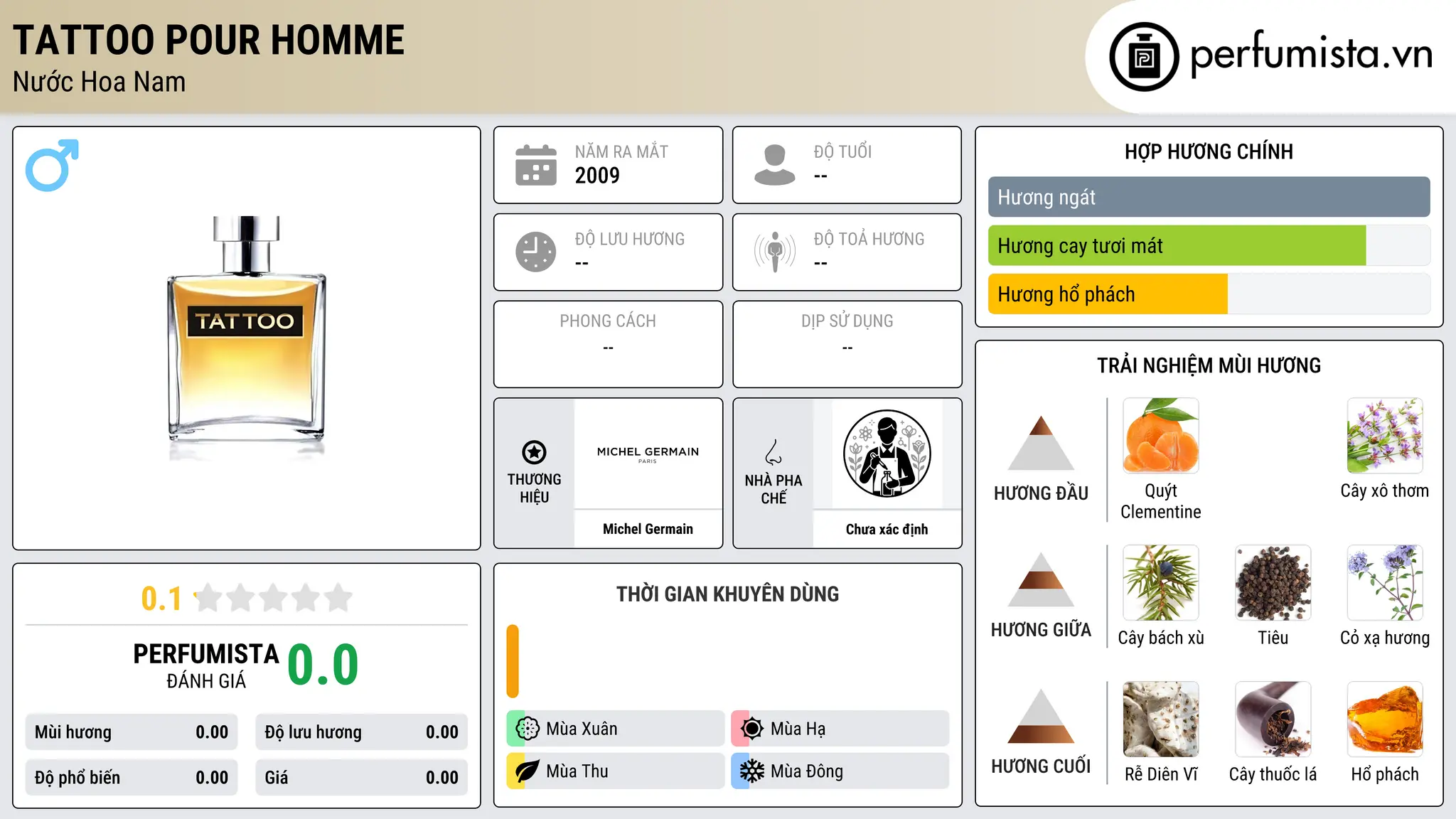Click the Mùa Đông snowflake icon
The width and height of the screenshot is (1456, 819).
point(752,771)
